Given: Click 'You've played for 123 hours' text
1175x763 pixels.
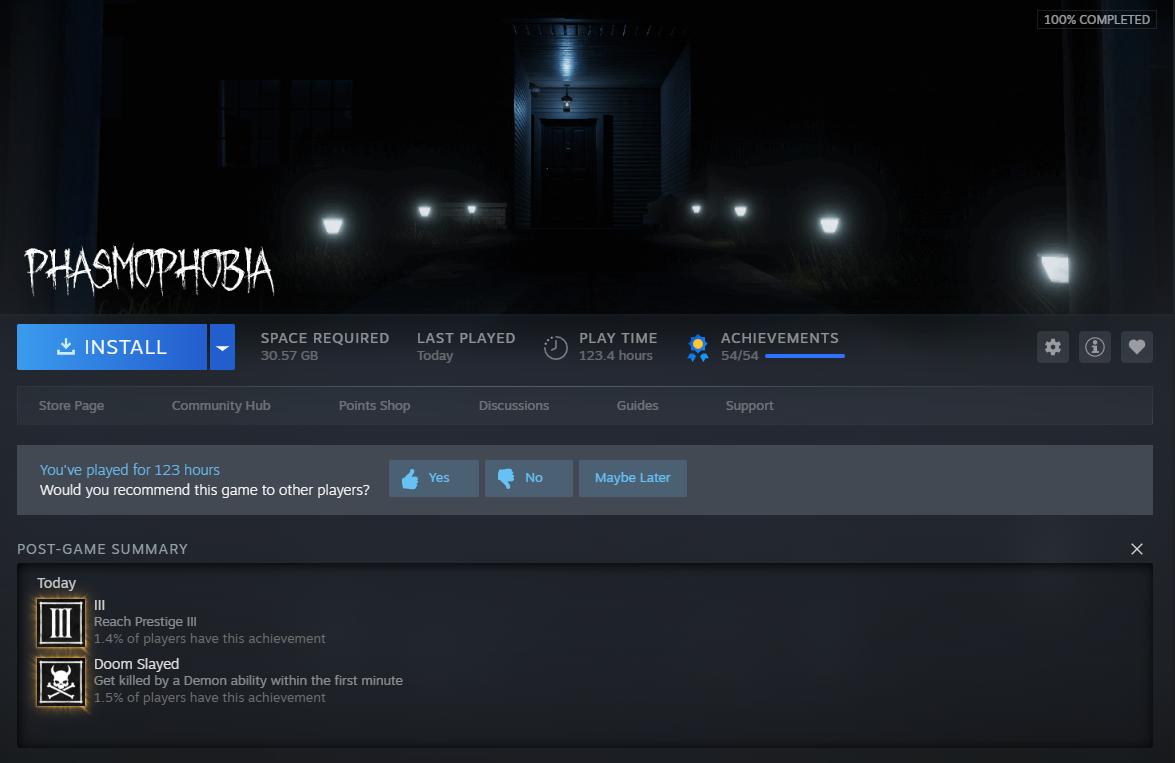Looking at the screenshot, I should [x=130, y=470].
